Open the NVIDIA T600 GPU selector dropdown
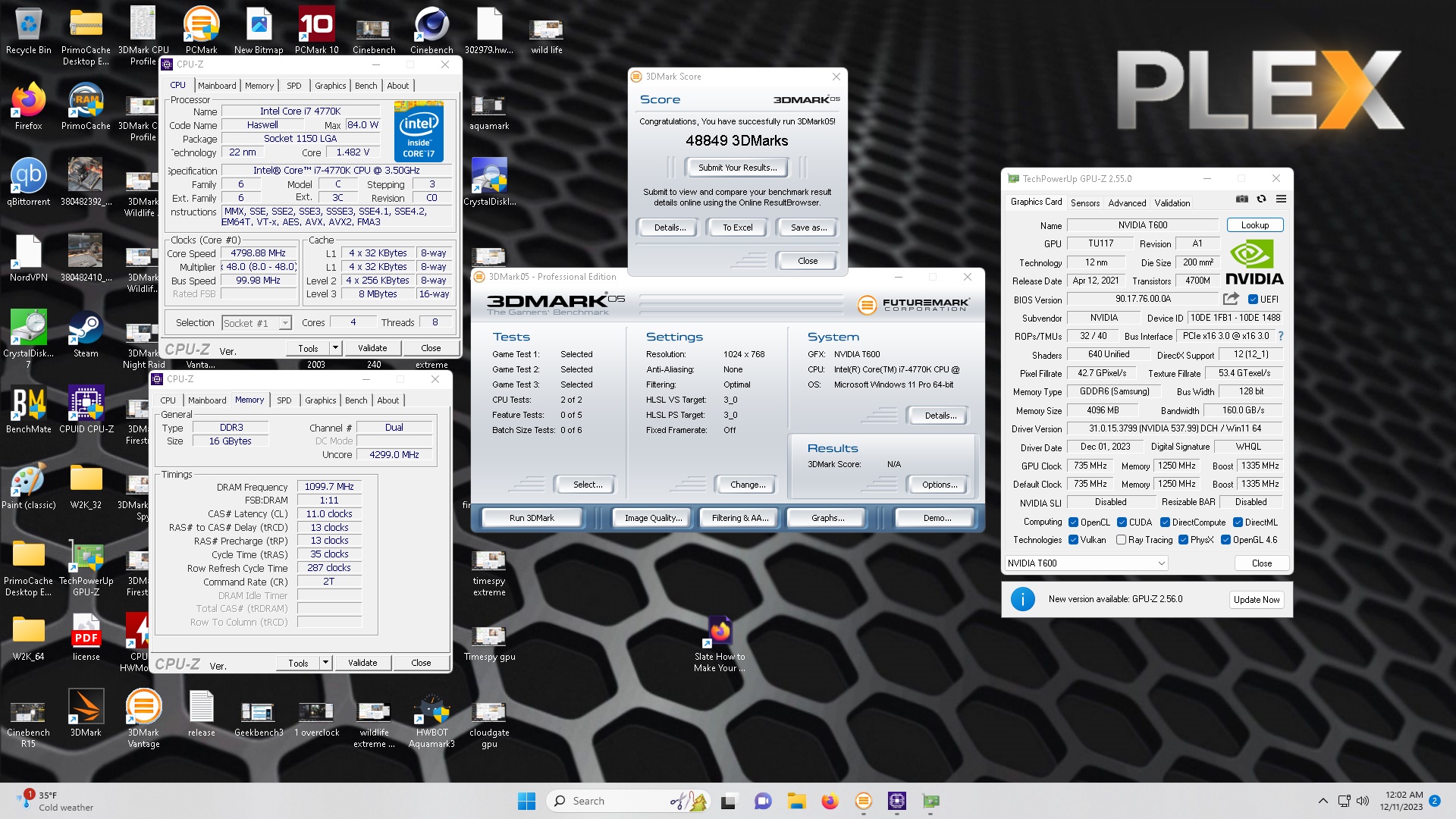Screen dimensions: 1456x819 [x=1086, y=563]
